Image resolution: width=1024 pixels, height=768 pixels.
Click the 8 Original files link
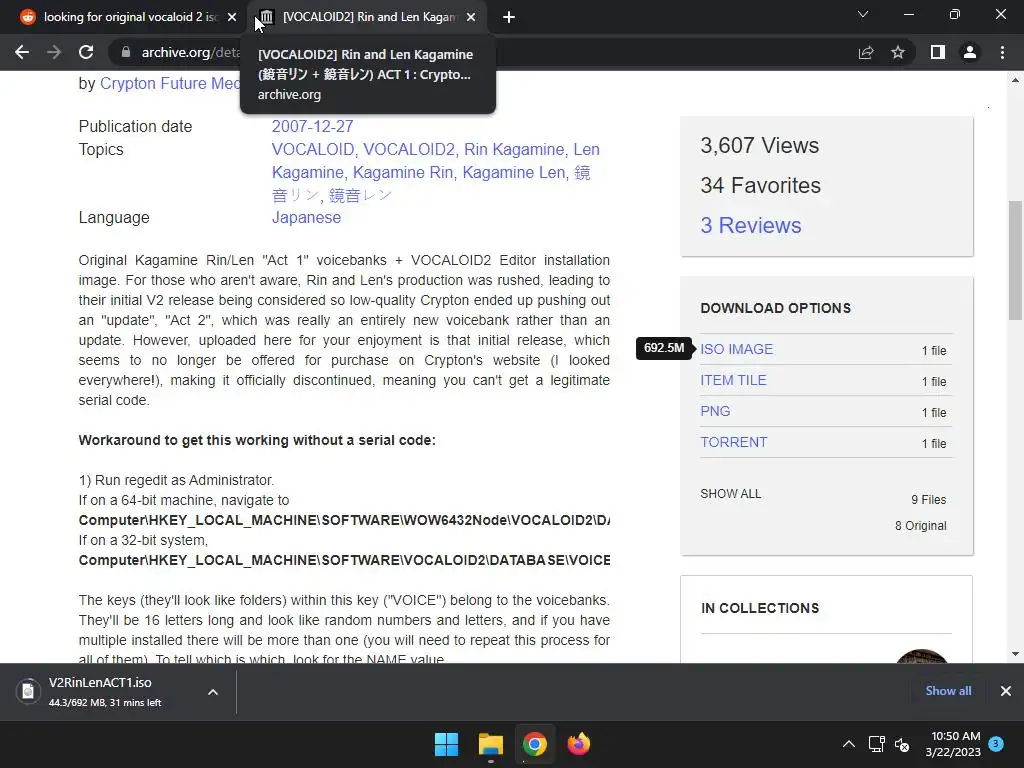920,526
